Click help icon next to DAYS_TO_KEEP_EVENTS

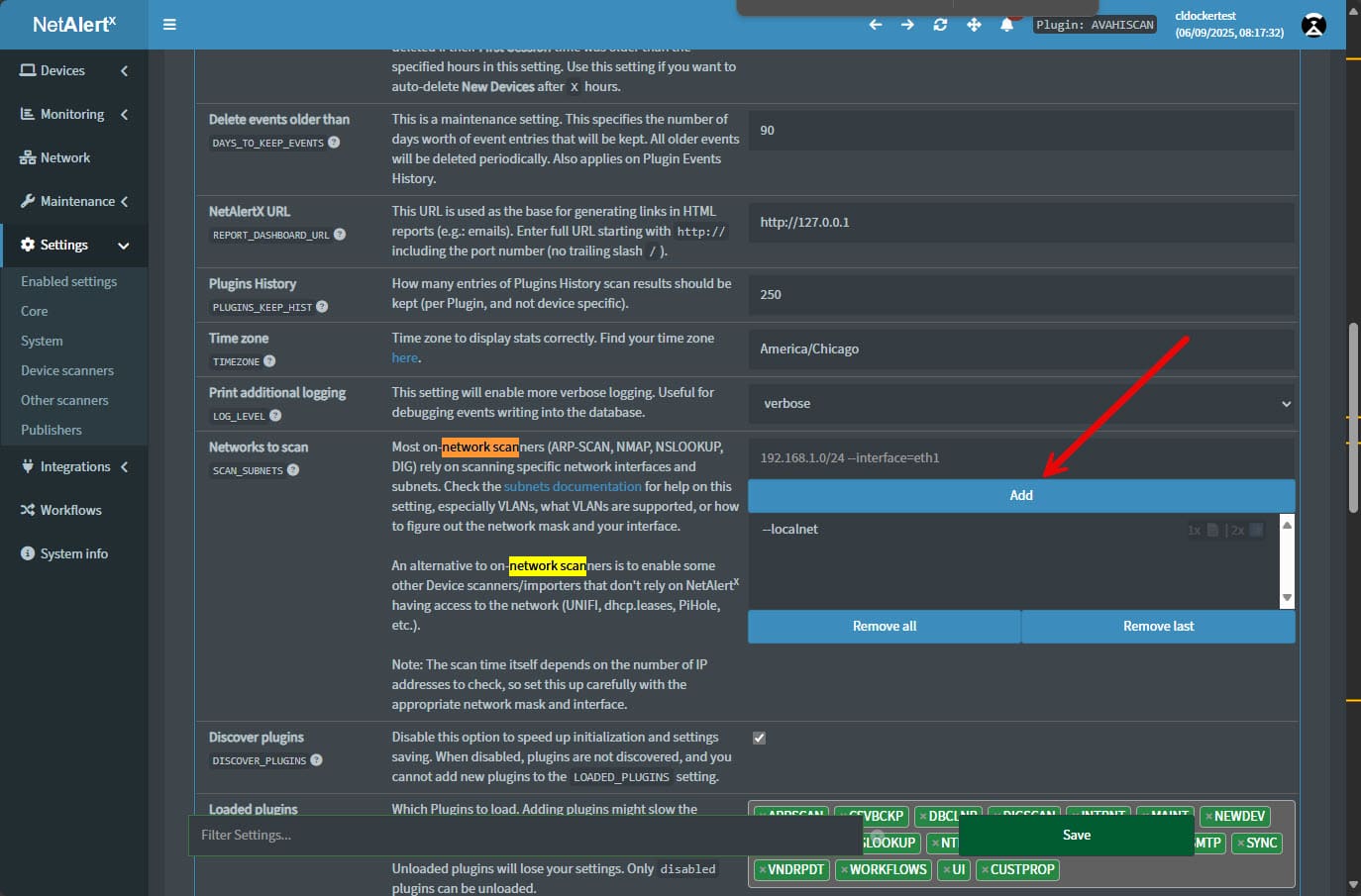(x=334, y=143)
